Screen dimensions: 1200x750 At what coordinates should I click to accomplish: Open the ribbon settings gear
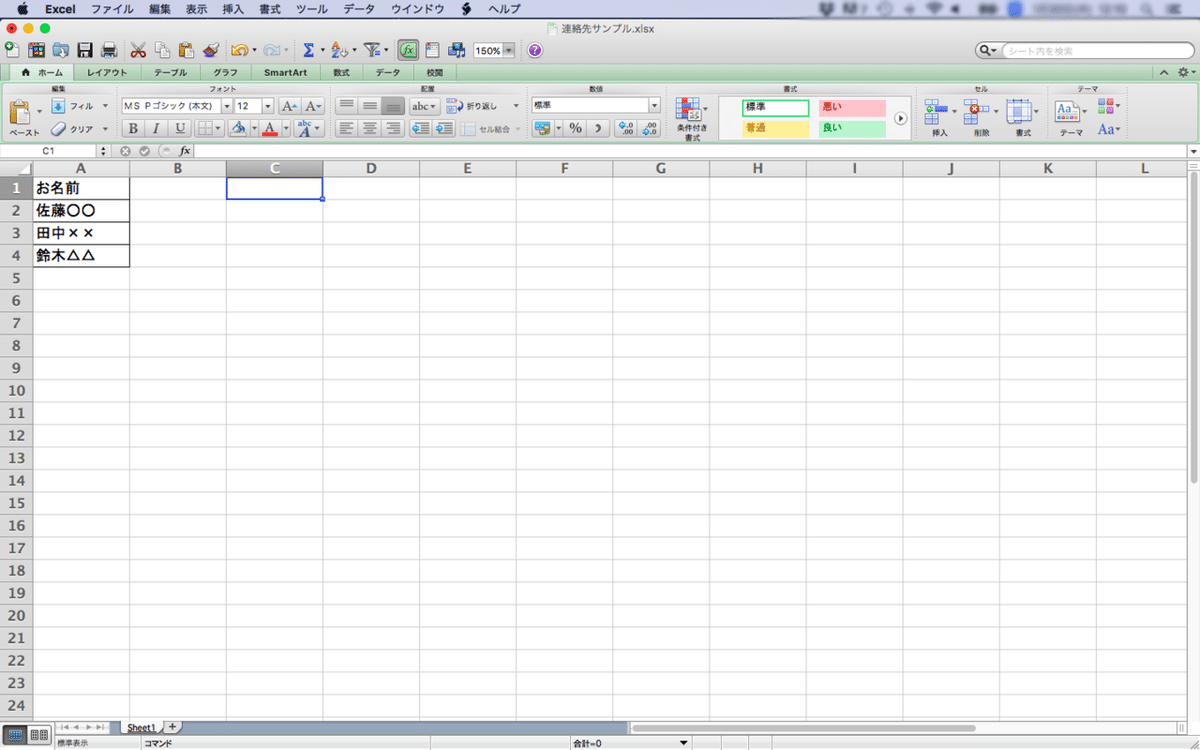pos(1184,73)
